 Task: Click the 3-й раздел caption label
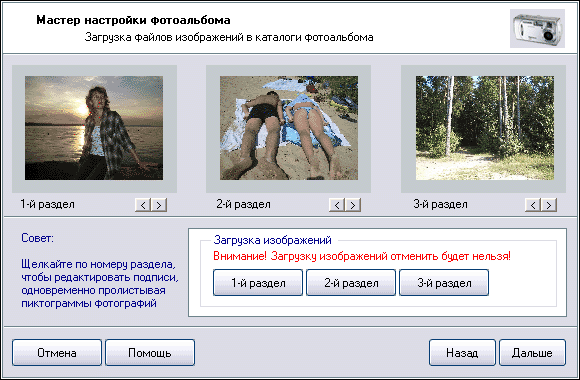(x=440, y=204)
